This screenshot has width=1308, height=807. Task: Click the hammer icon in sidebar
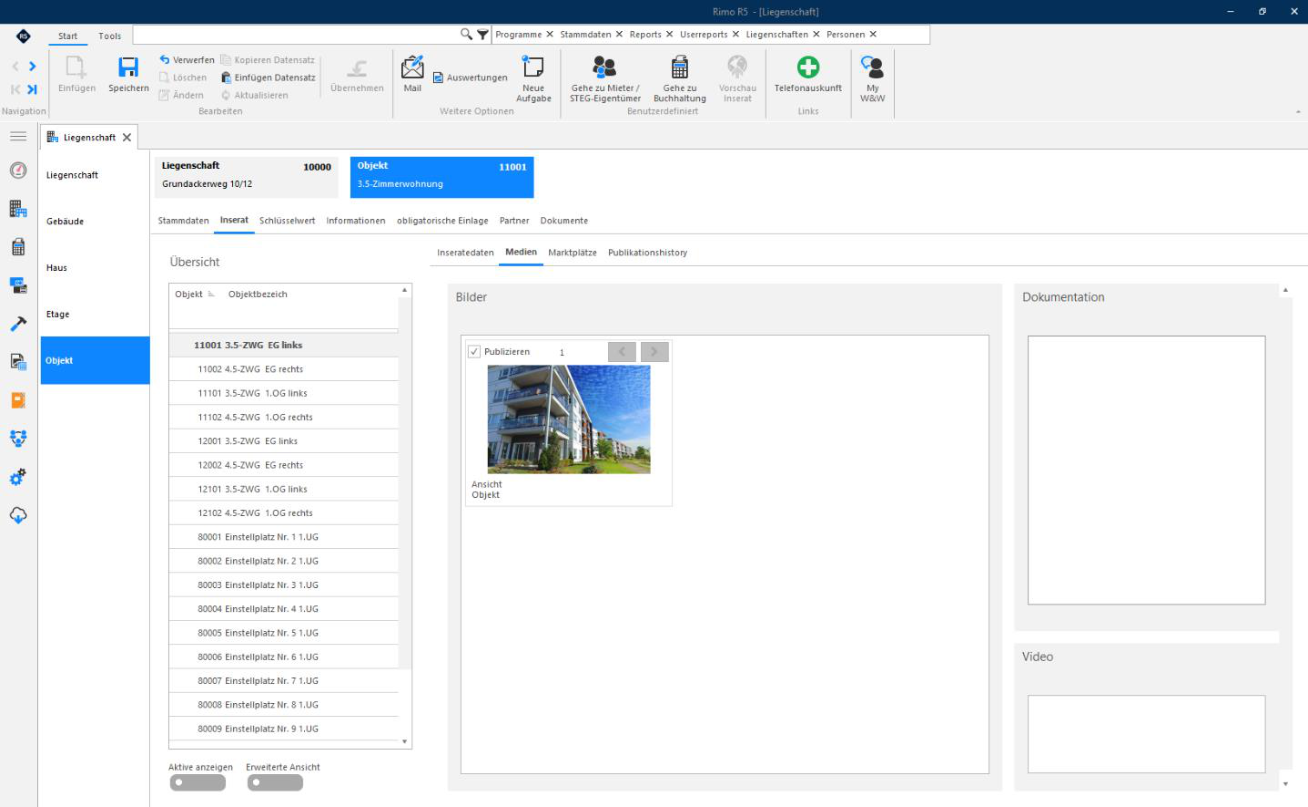pyautogui.click(x=18, y=324)
